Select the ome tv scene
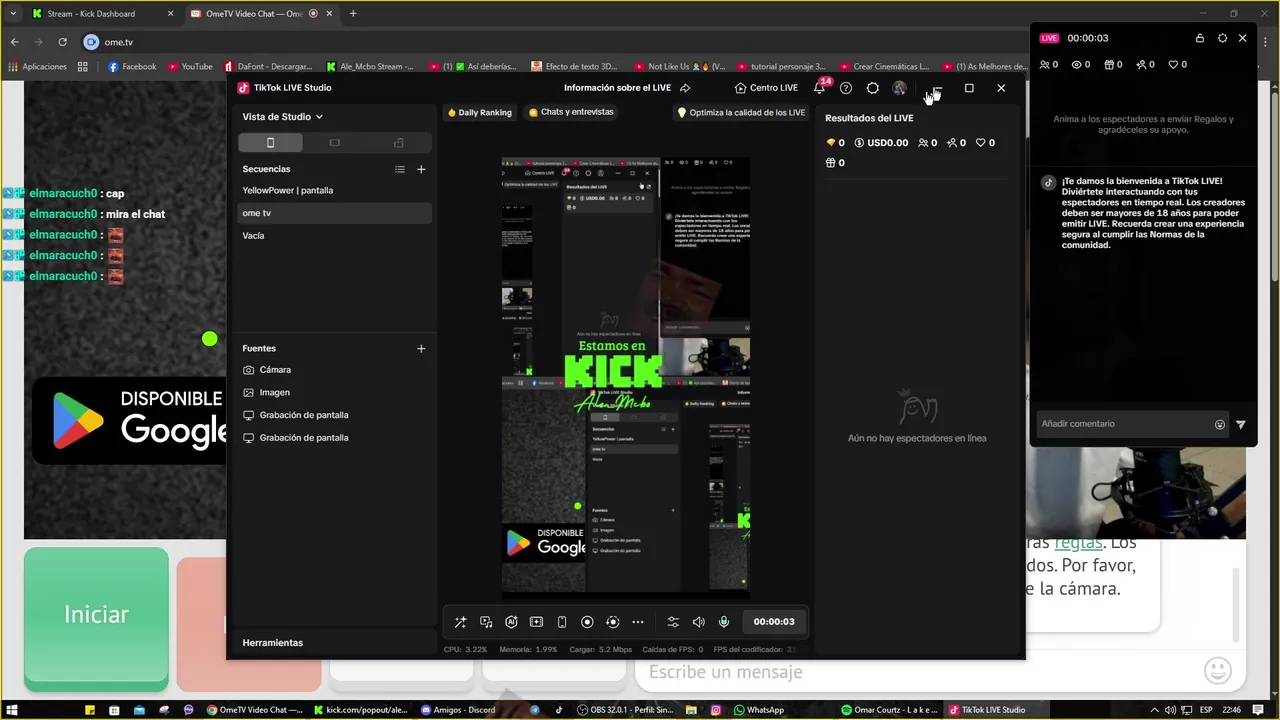The width and height of the screenshot is (1280, 720). [335, 213]
